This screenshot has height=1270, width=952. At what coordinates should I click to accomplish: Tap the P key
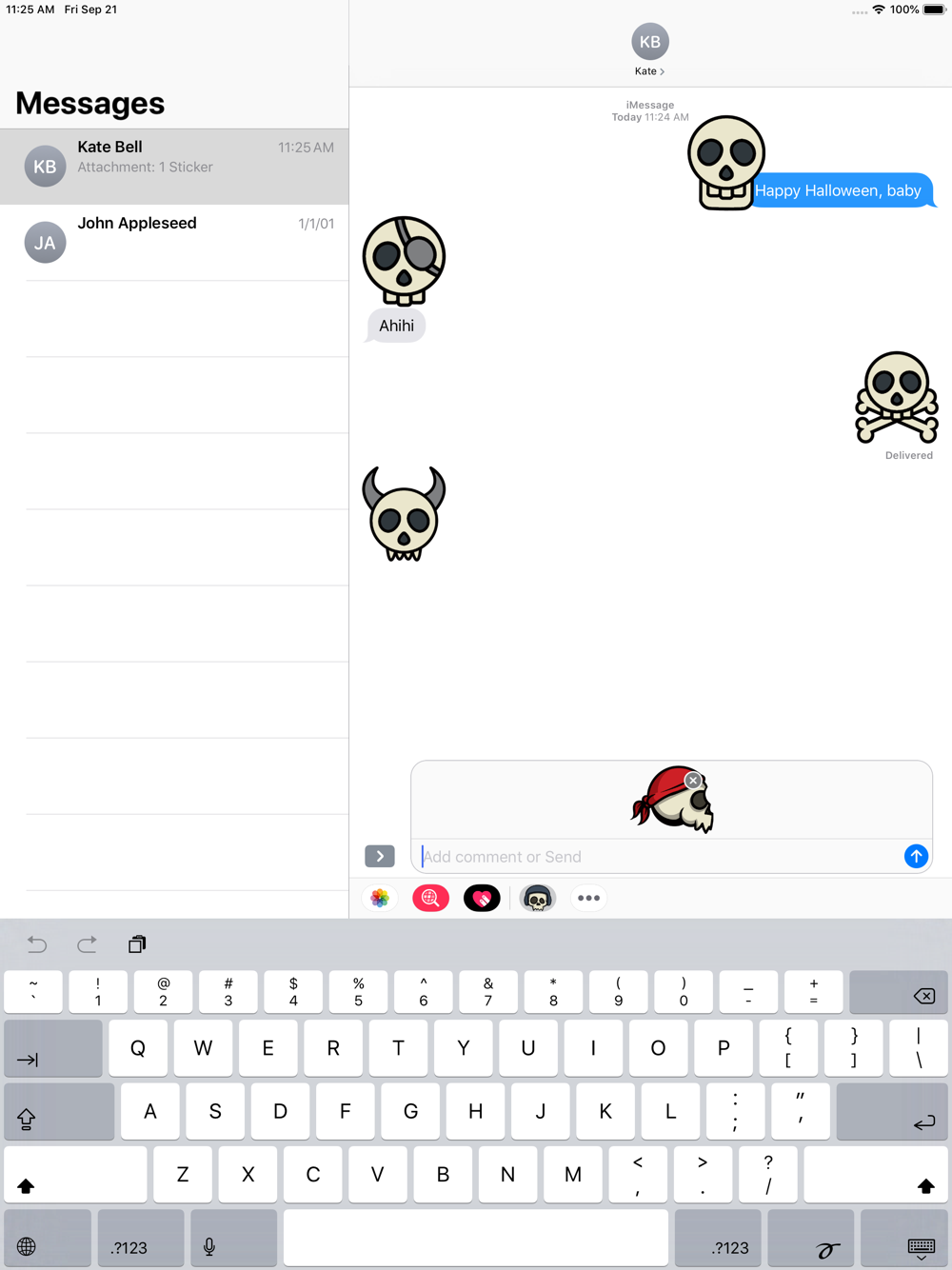[724, 1049]
